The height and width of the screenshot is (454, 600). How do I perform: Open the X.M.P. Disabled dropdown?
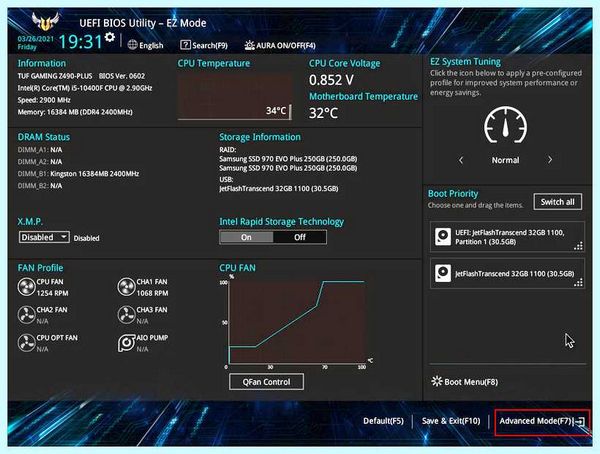coord(44,237)
